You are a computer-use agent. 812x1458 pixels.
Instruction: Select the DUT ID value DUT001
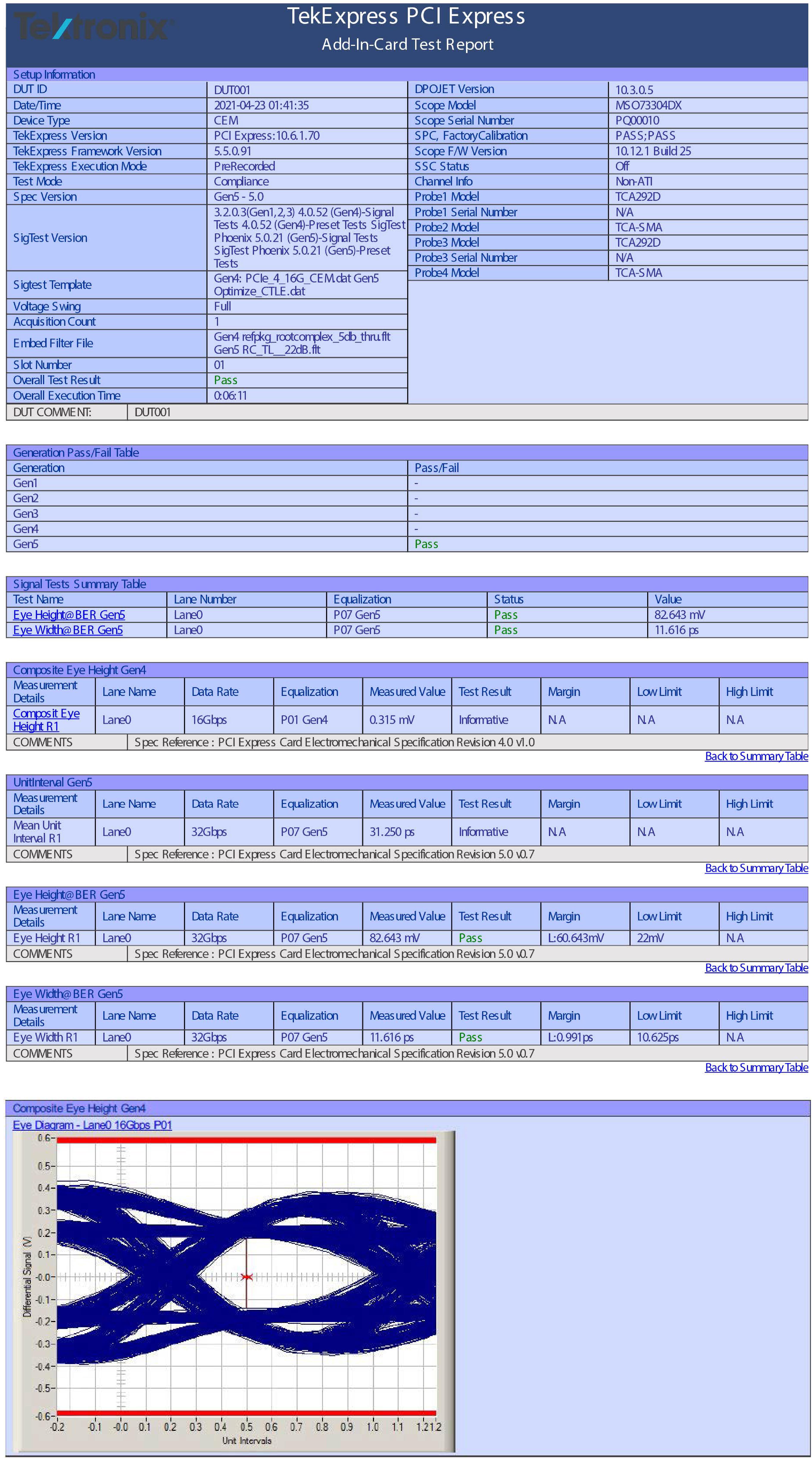coord(232,90)
